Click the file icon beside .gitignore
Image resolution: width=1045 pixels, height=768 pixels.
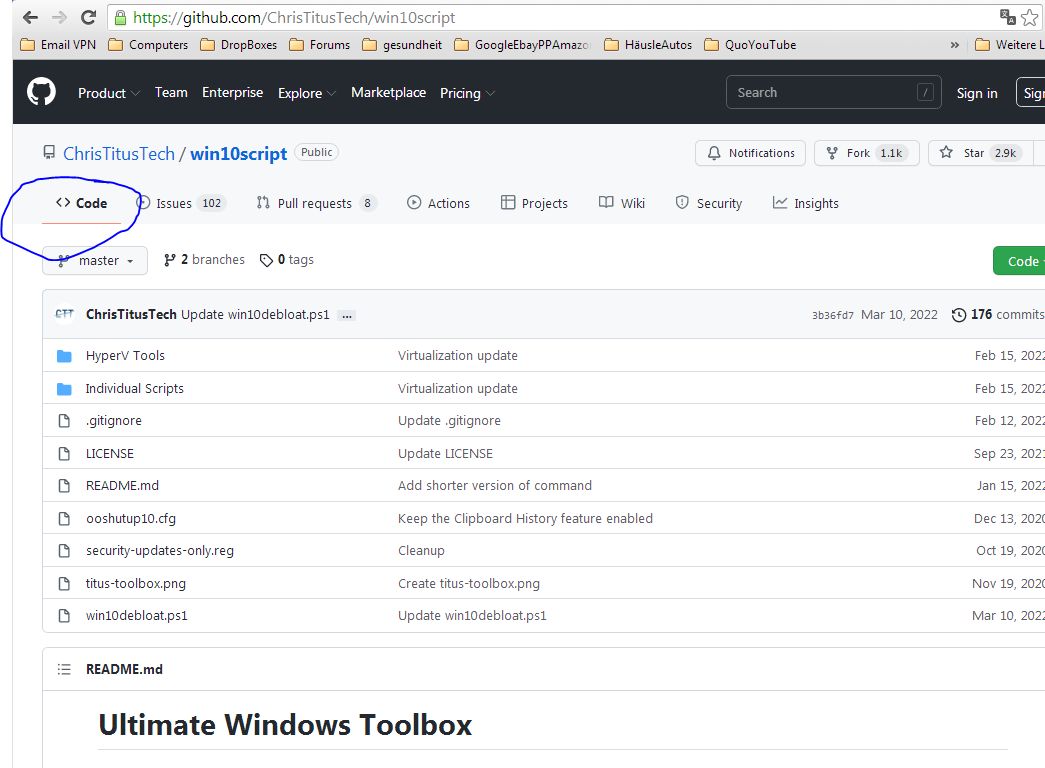[x=64, y=421]
